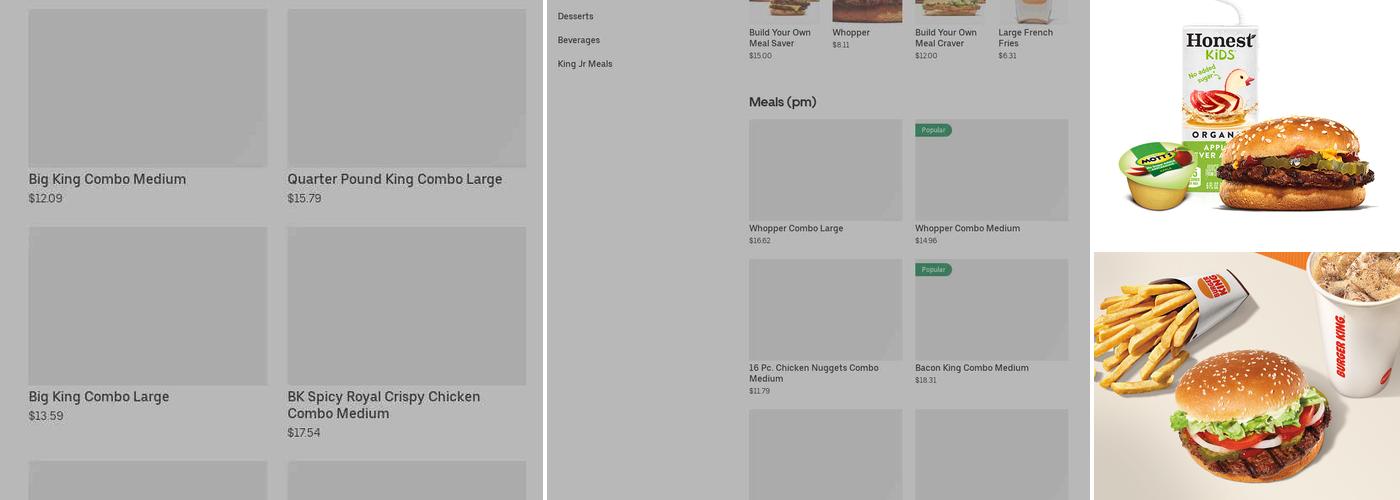Open Whopper Combo Medium item name
The height and width of the screenshot is (500, 1400).
pyautogui.click(x=968, y=228)
